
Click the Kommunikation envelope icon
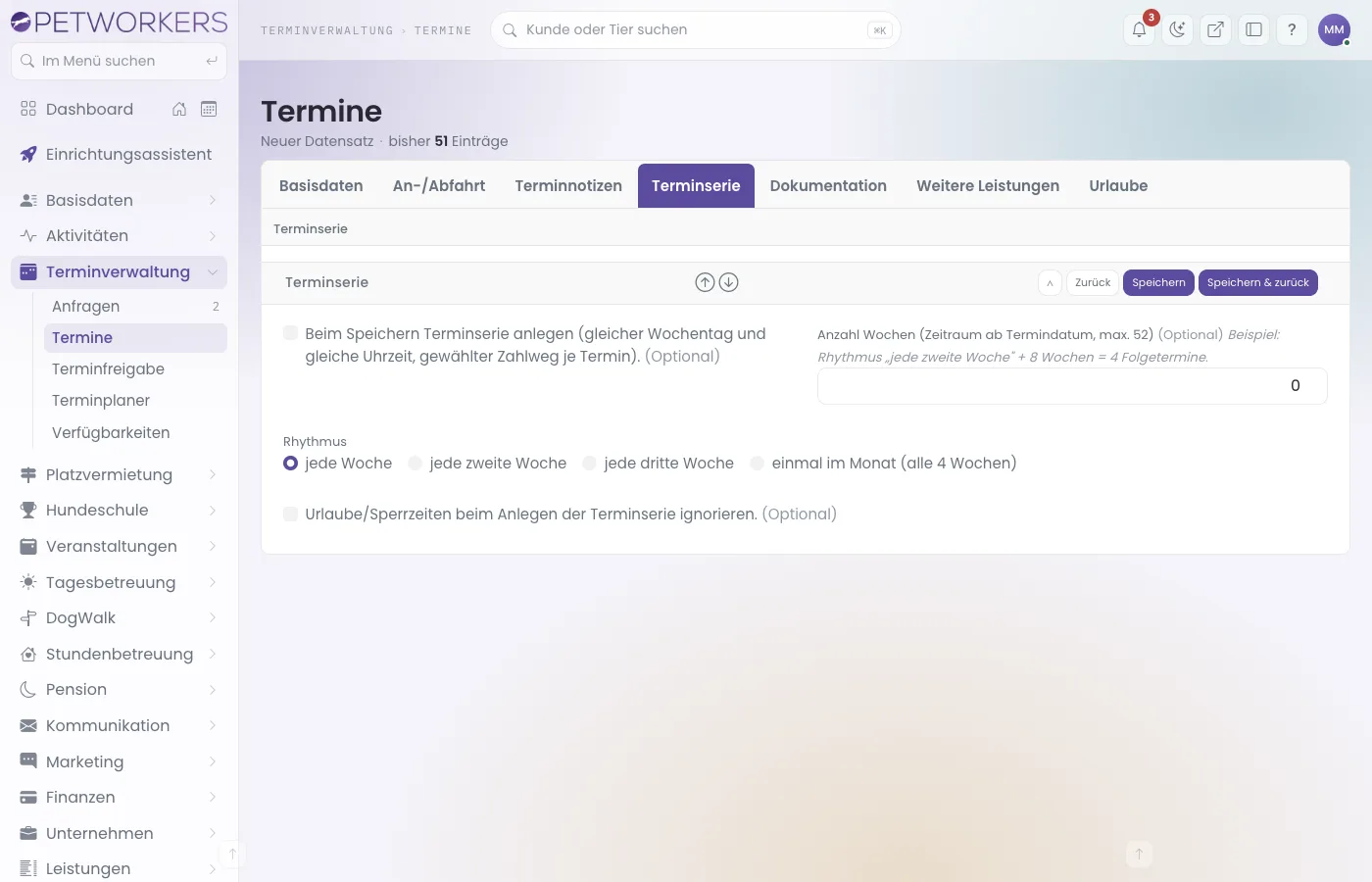click(28, 725)
